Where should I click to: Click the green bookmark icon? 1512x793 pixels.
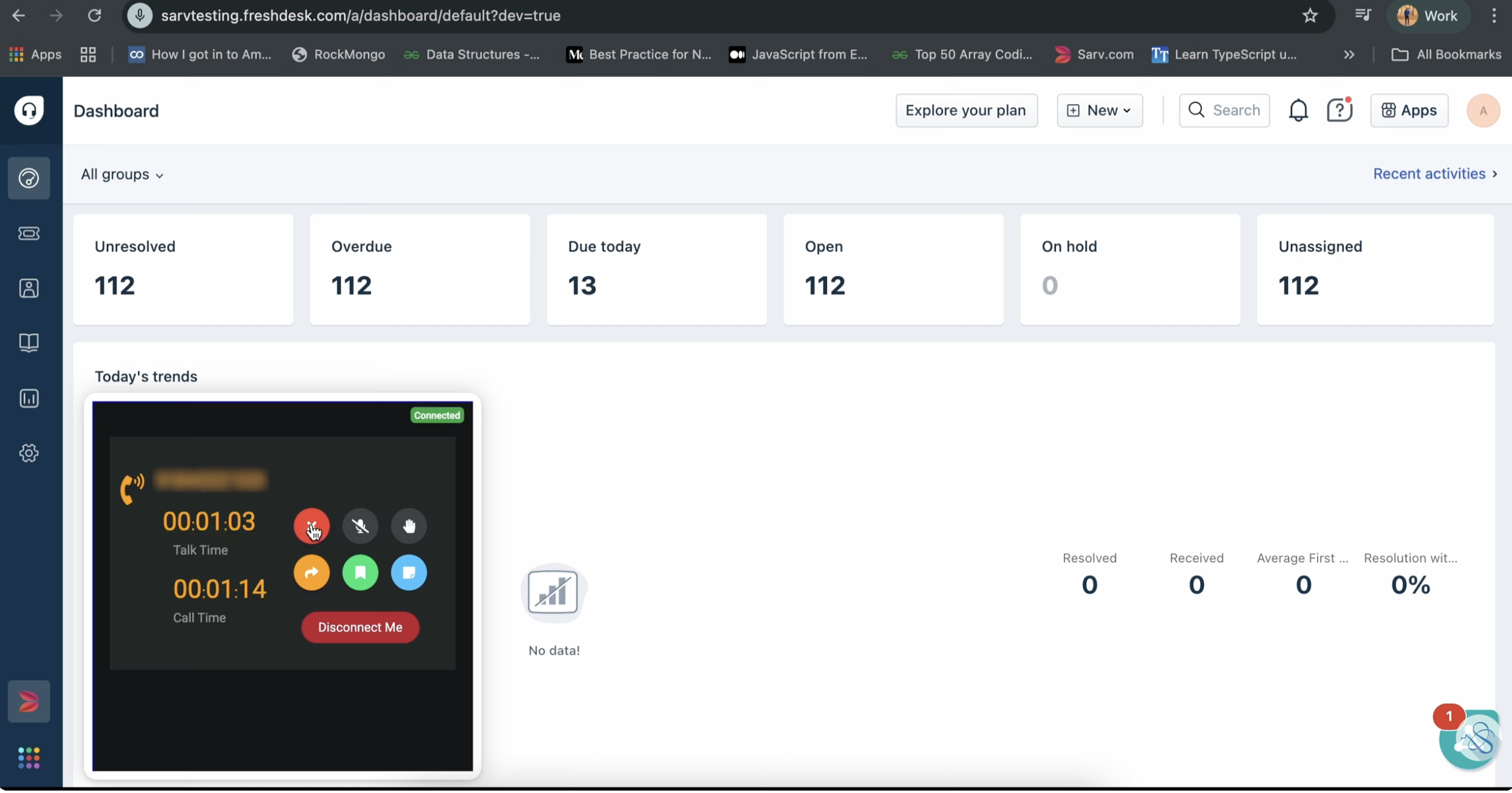(x=360, y=573)
